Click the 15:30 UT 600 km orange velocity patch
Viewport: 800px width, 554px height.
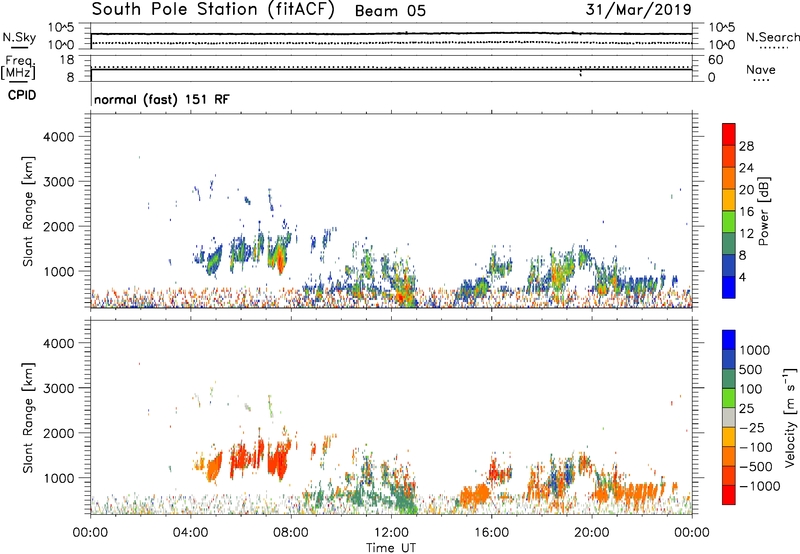[x=476, y=494]
